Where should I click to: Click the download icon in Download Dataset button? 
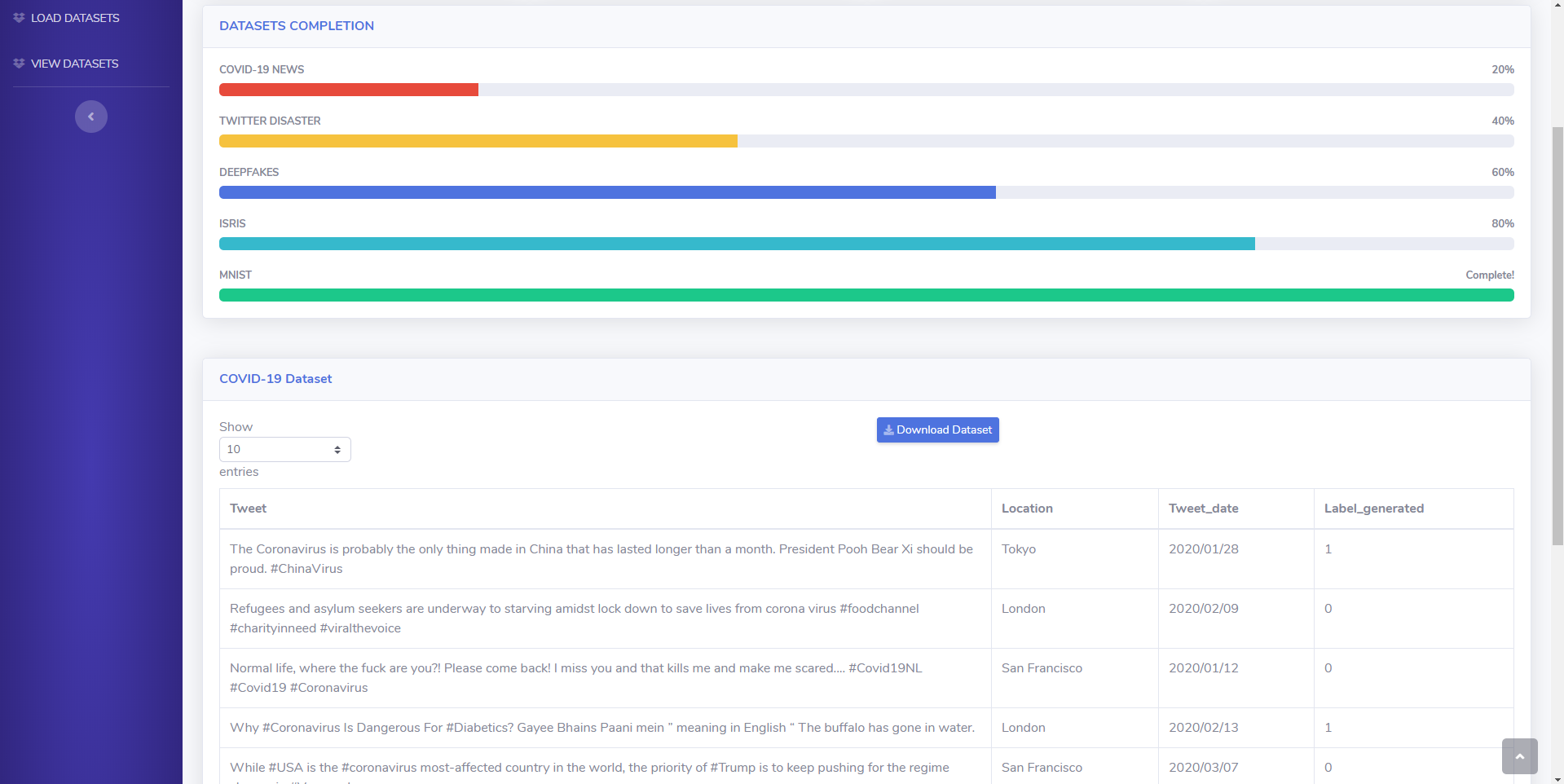click(888, 430)
